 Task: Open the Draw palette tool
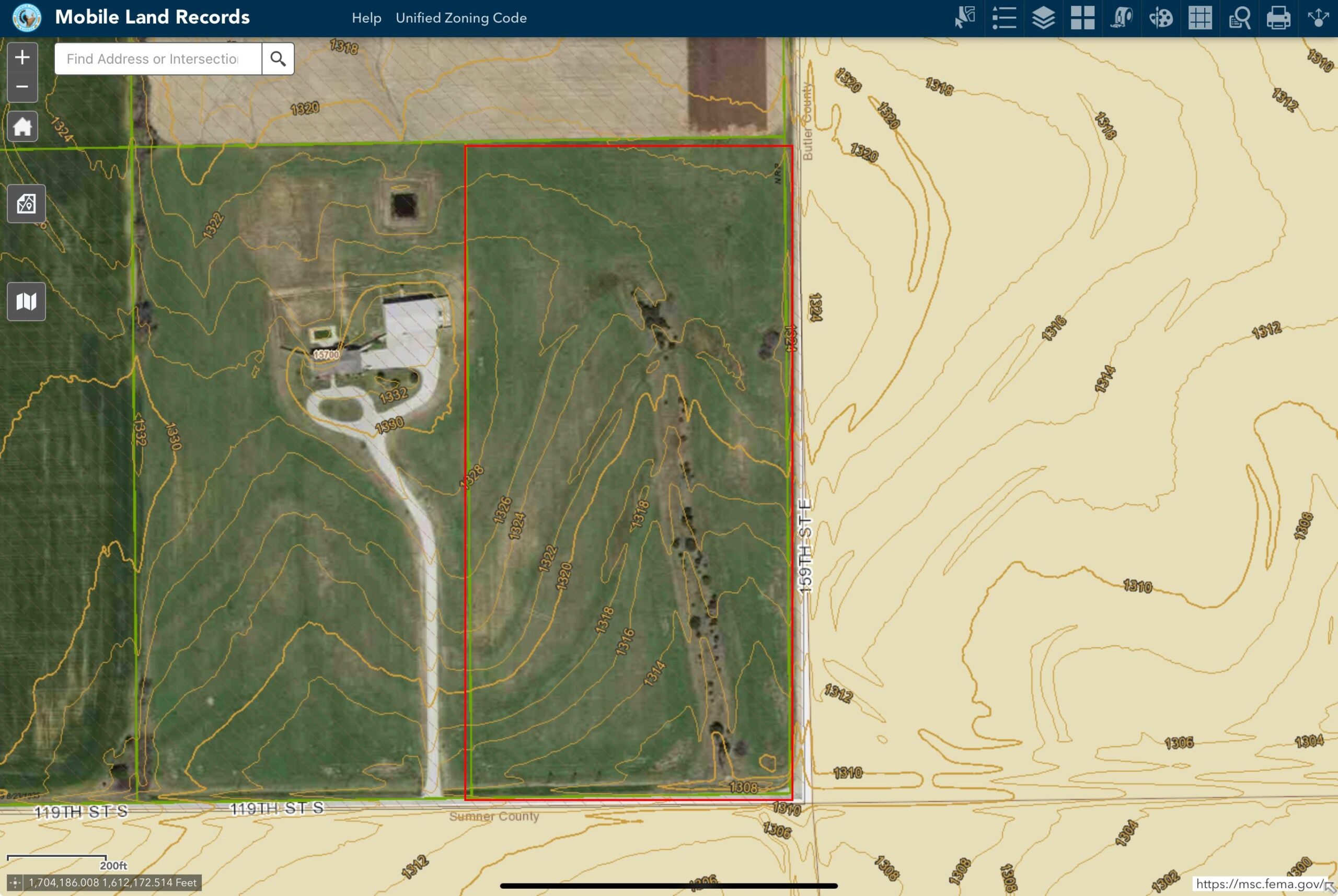tap(1161, 18)
